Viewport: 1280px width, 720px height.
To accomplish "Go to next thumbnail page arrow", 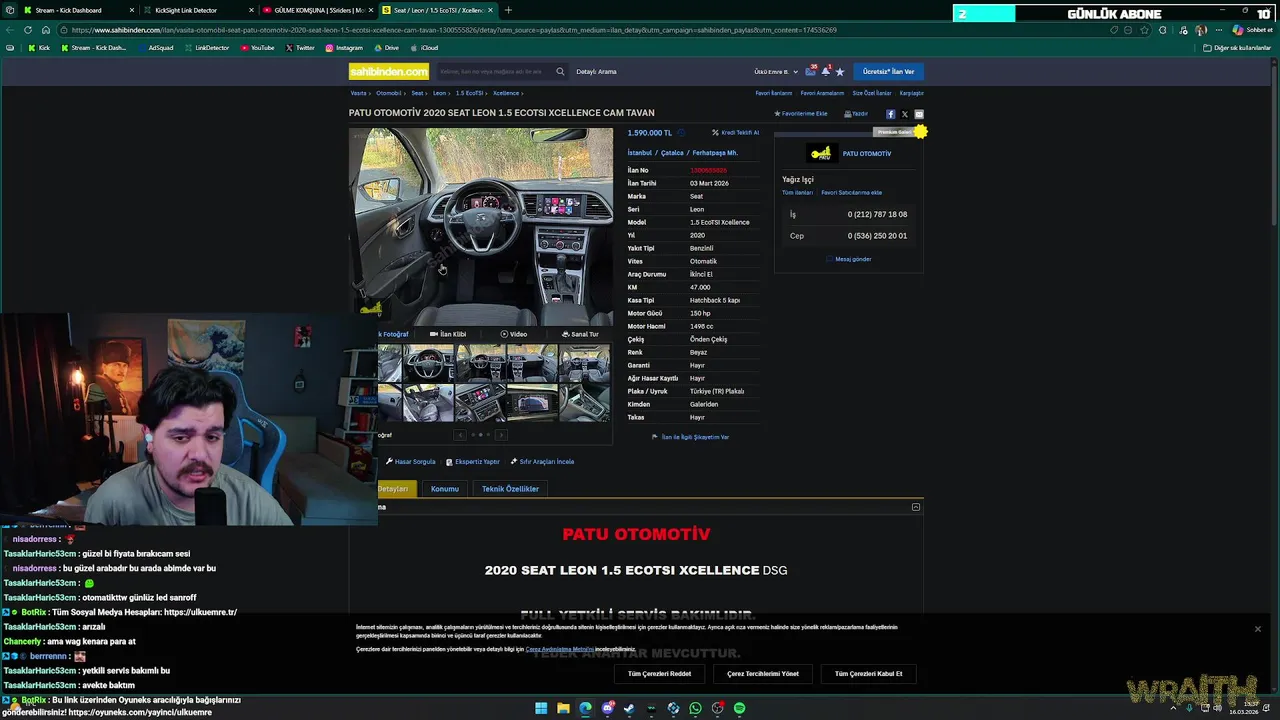I will pos(501,435).
